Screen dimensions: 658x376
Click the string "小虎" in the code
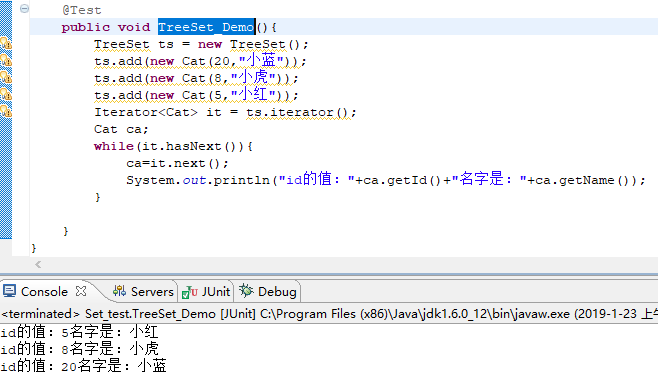(253, 77)
